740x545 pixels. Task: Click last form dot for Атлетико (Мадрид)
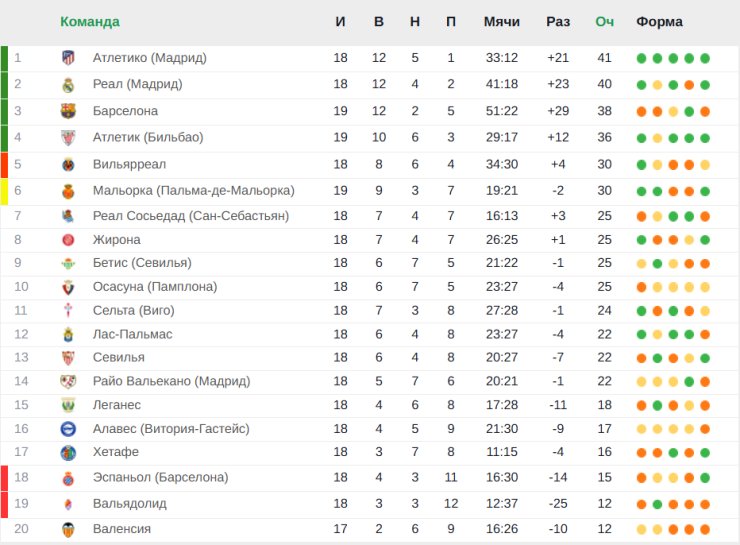[705, 58]
